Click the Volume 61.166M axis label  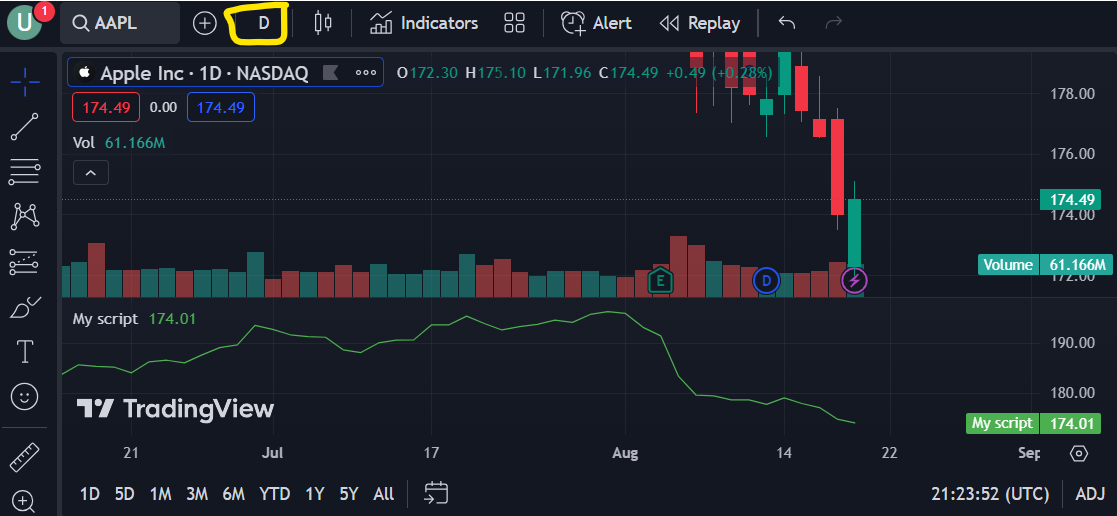coord(1044,265)
